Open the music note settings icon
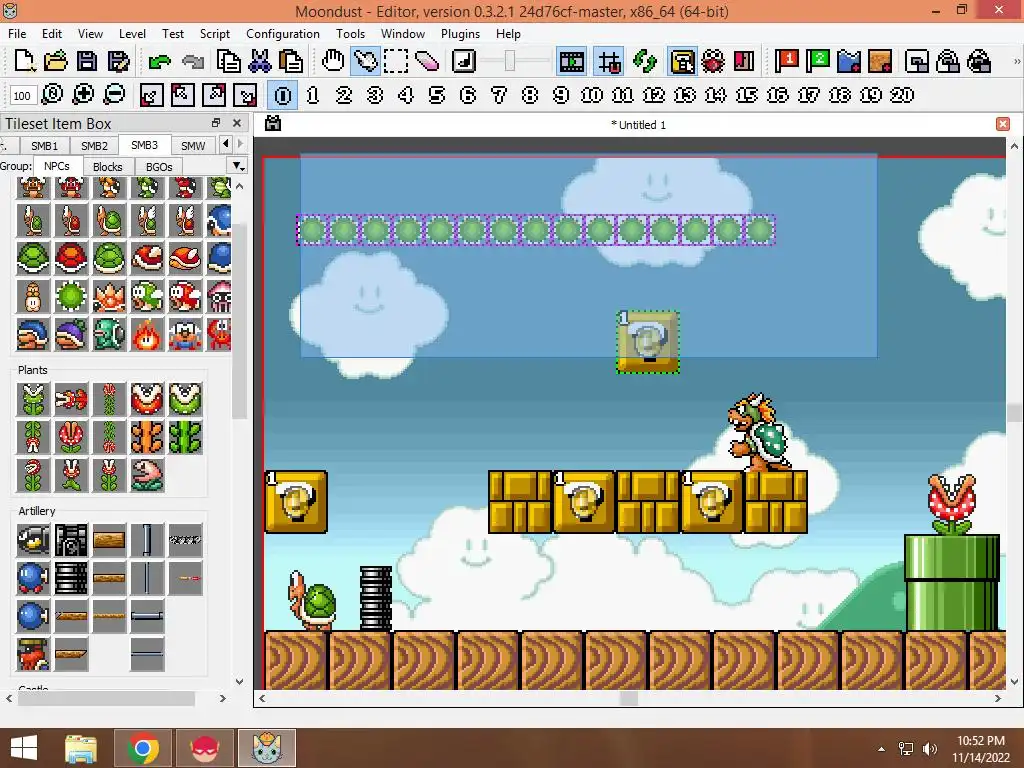The height and width of the screenshot is (768, 1024). tap(464, 61)
